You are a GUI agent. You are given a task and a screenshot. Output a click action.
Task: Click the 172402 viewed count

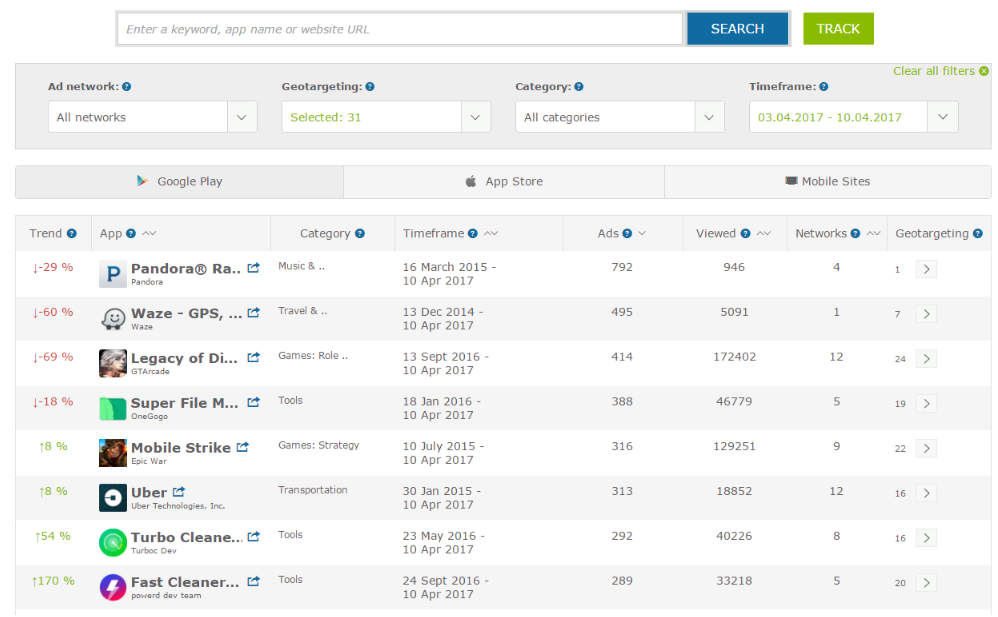[734, 357]
